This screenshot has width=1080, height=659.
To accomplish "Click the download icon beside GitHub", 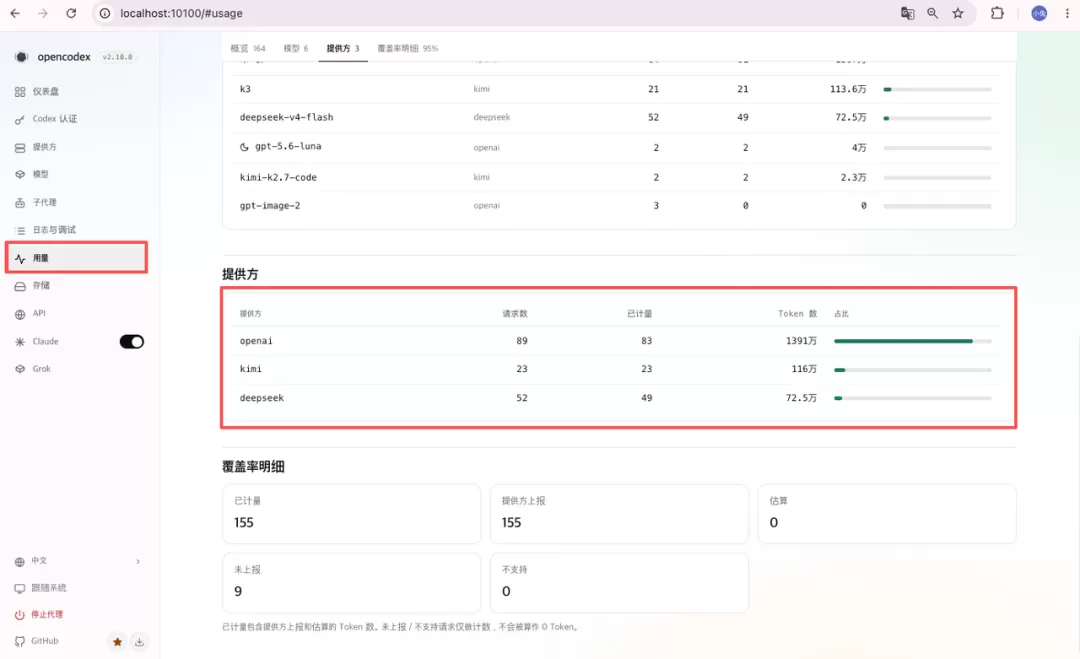I will tap(139, 642).
